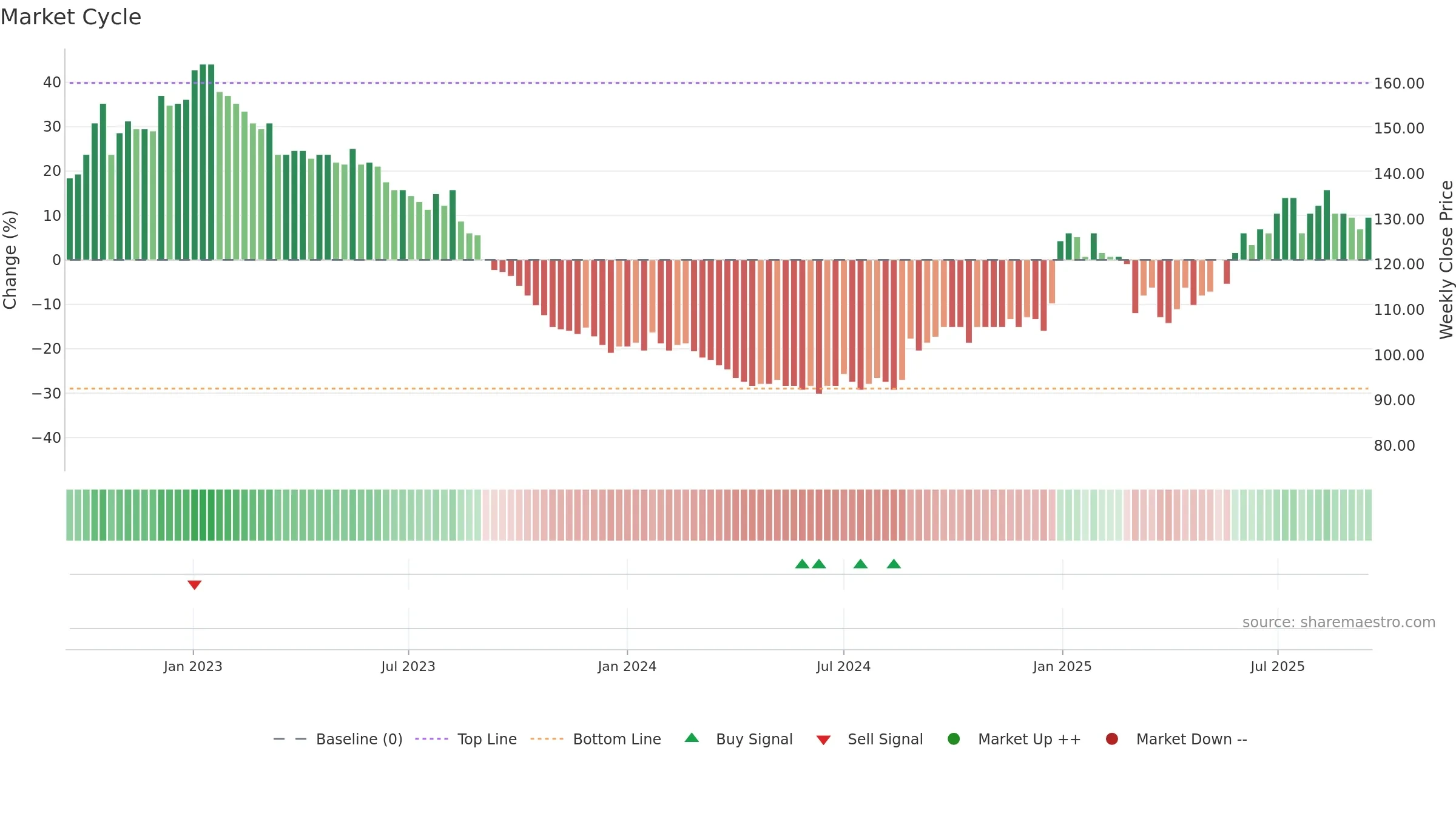Click the 'source: sharemaestro.com' credit text

pos(1339,622)
